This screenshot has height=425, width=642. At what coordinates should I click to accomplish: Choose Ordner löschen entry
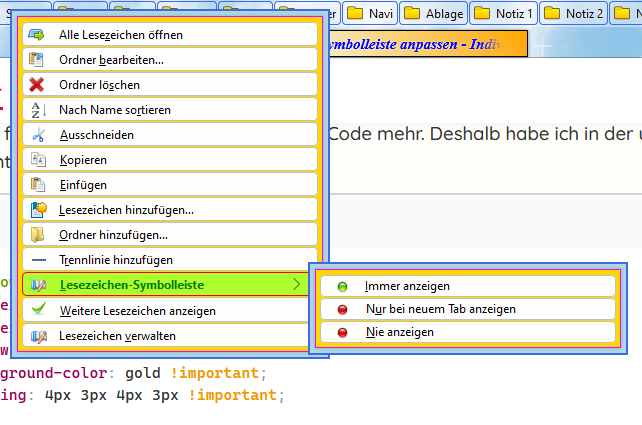coord(170,84)
